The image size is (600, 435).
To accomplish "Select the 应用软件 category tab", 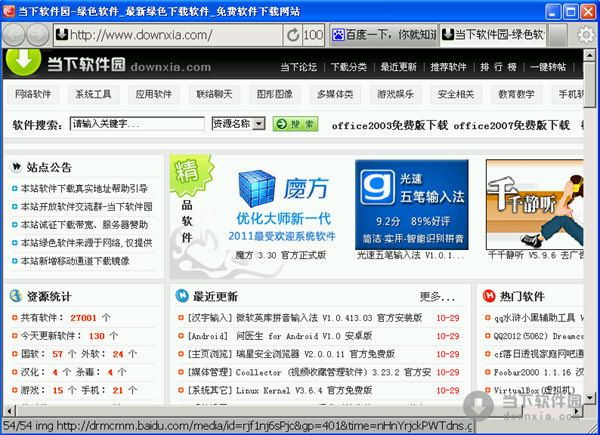I will click(x=154, y=94).
